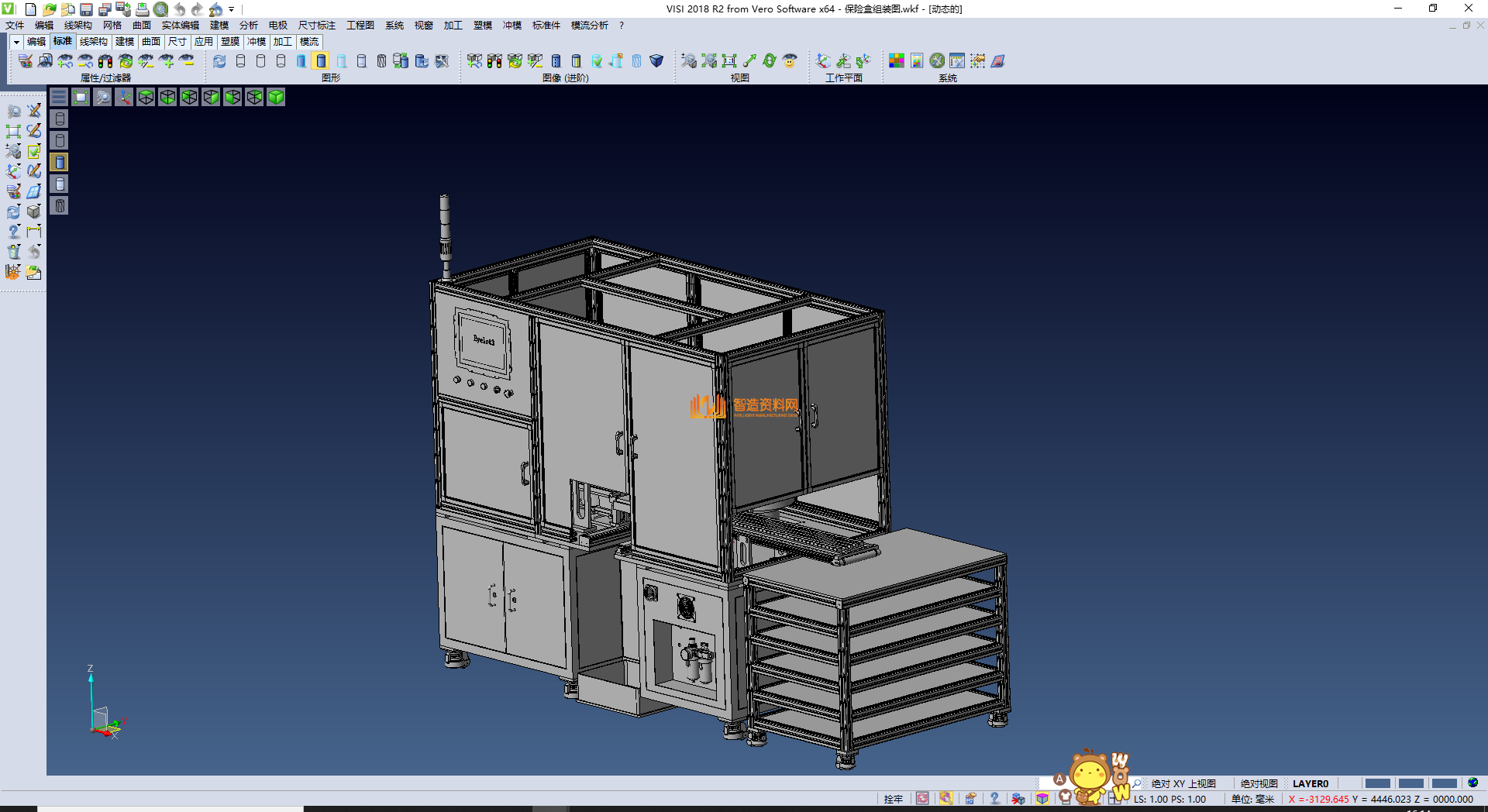The height and width of the screenshot is (812, 1488).
Task: Expand the quick access toolbar dropdown arrow
Action: (x=232, y=10)
